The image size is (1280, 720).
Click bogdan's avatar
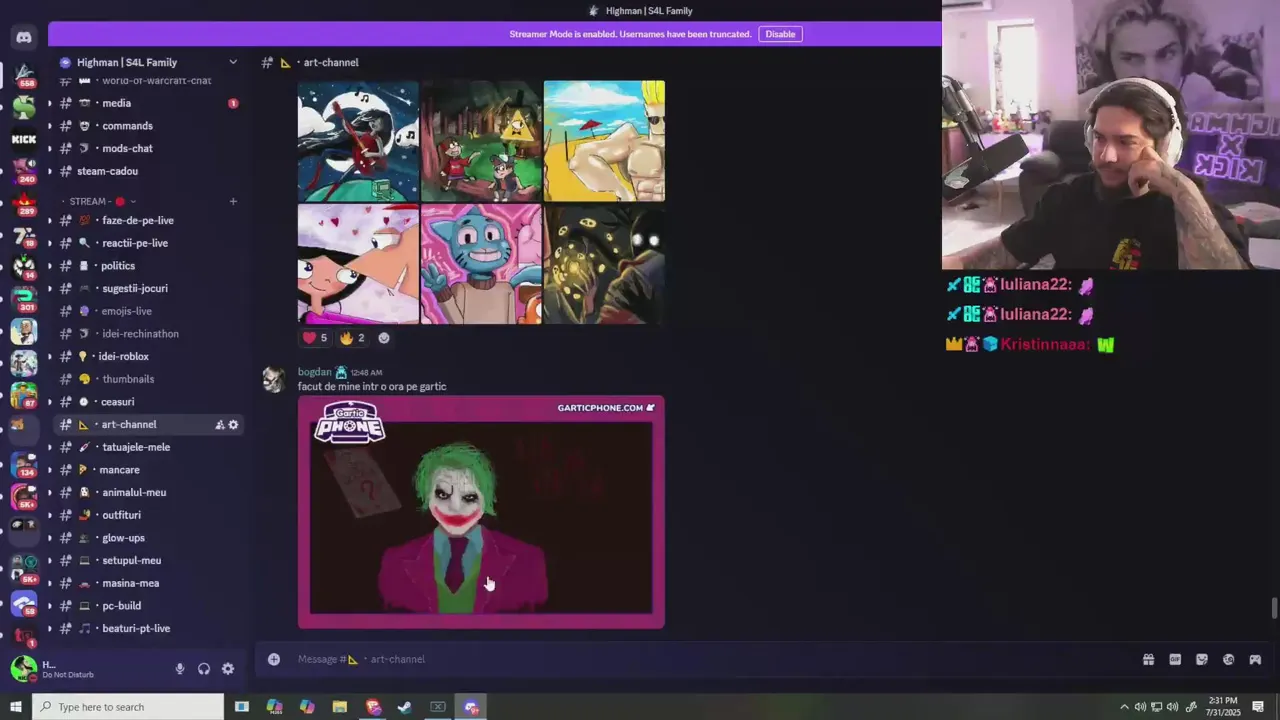pos(273,379)
